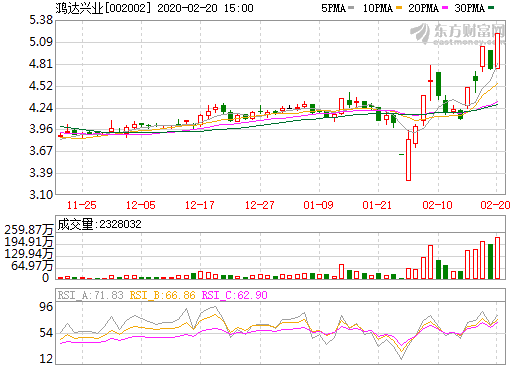The width and height of the screenshot is (520, 365).
Task: Click the last red candlestick on 02-20
Action: pyautogui.click(x=497, y=51)
